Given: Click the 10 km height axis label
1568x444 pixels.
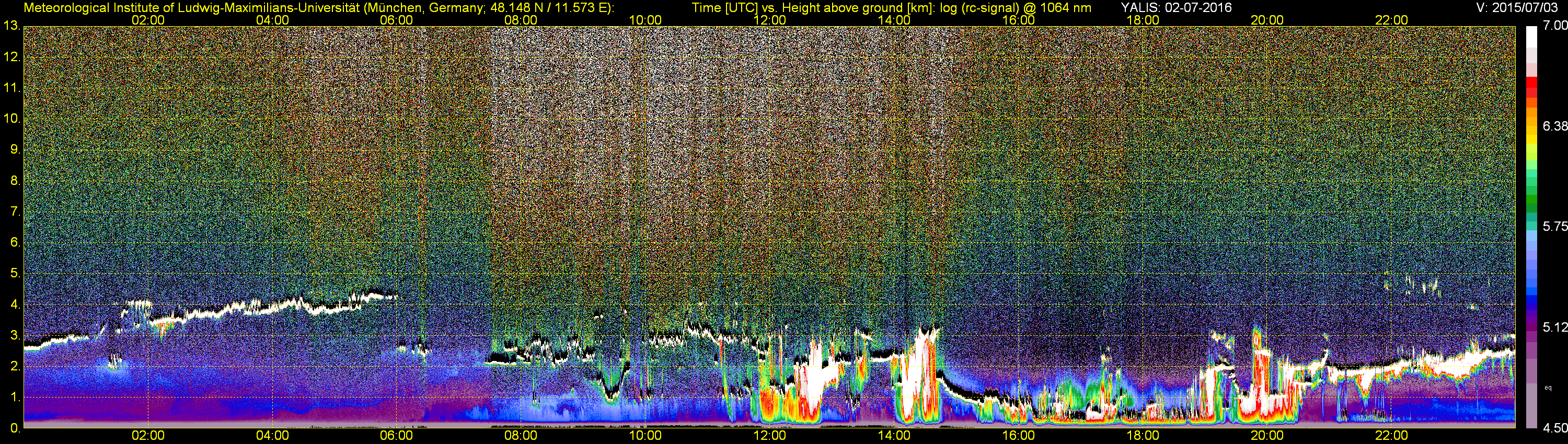Looking at the screenshot, I should click(11, 119).
